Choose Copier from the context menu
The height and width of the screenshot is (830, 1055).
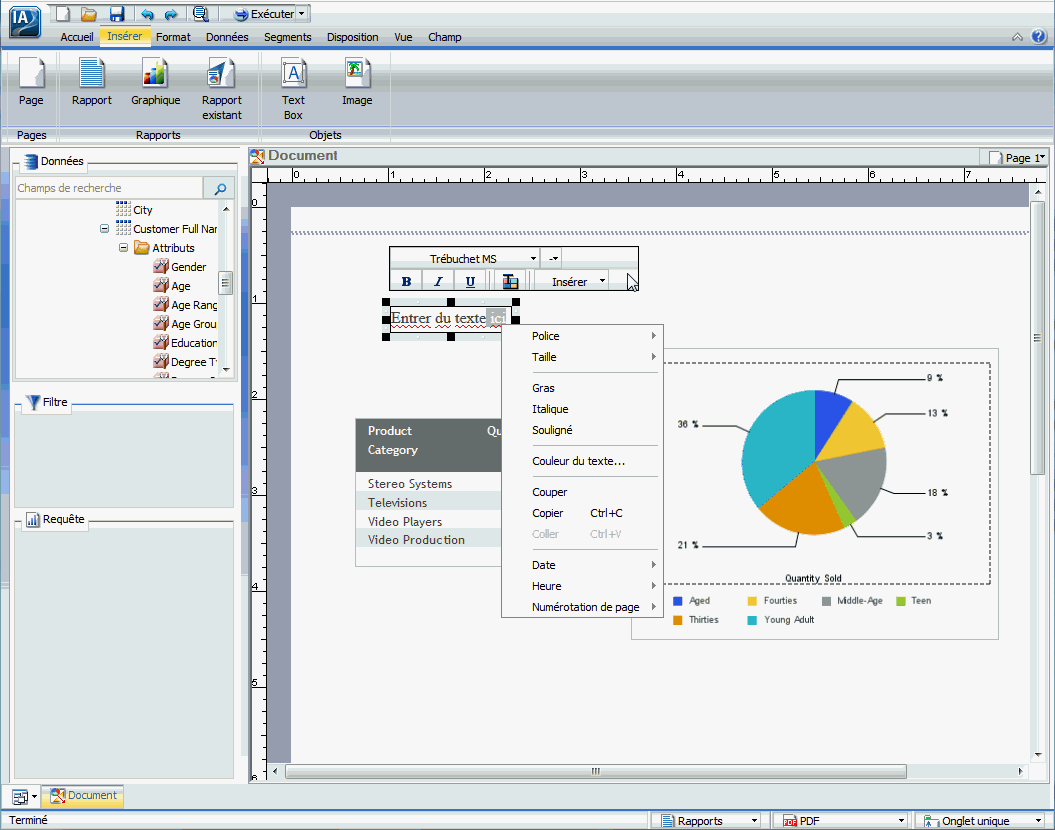(583, 513)
